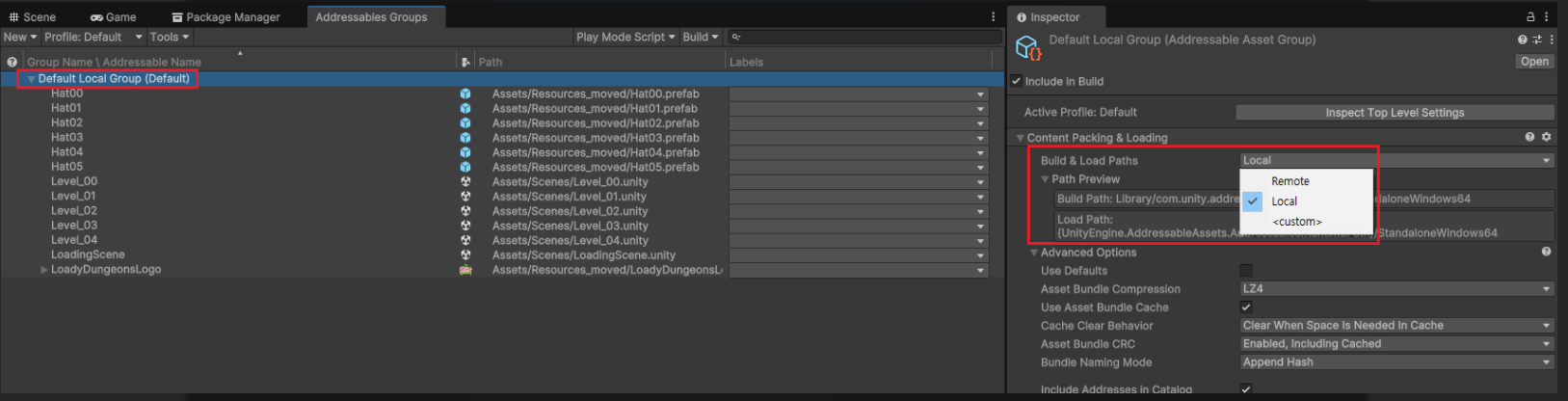Click the Hat03 prefab cube icon
This screenshot has width=1568, height=401.
coord(465,138)
